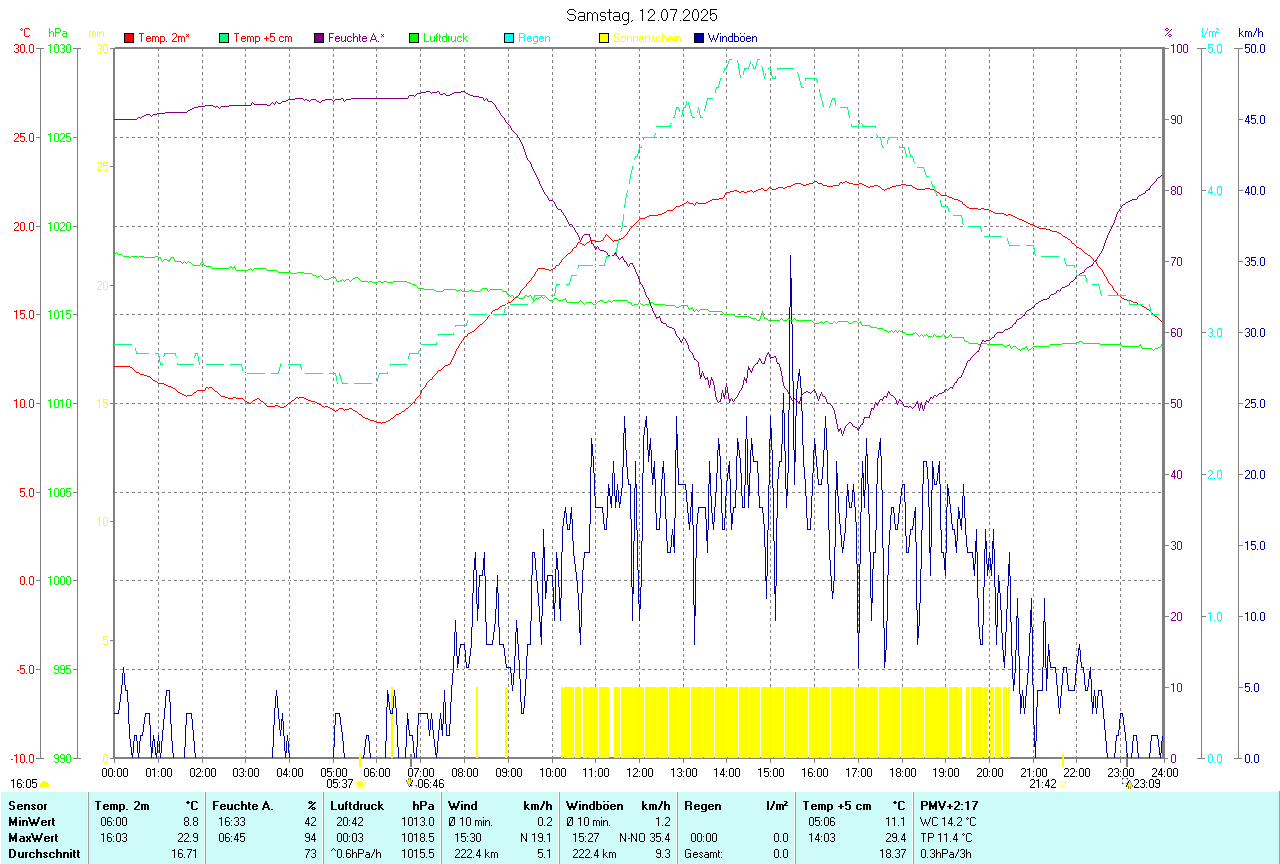The width and height of the screenshot is (1280, 864).
Task: Click the bright green Luftdruck legend square
Action: pos(414,38)
